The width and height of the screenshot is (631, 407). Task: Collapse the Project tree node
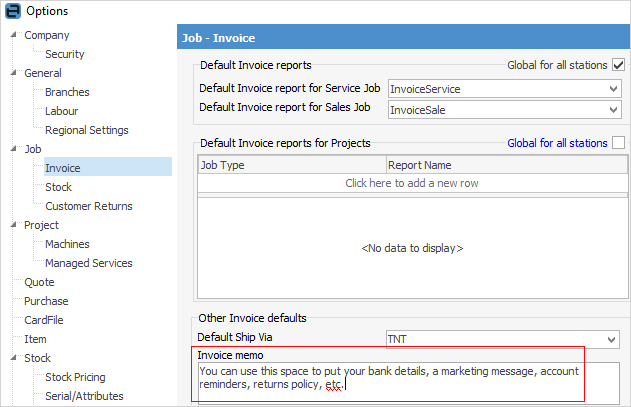click(x=13, y=226)
